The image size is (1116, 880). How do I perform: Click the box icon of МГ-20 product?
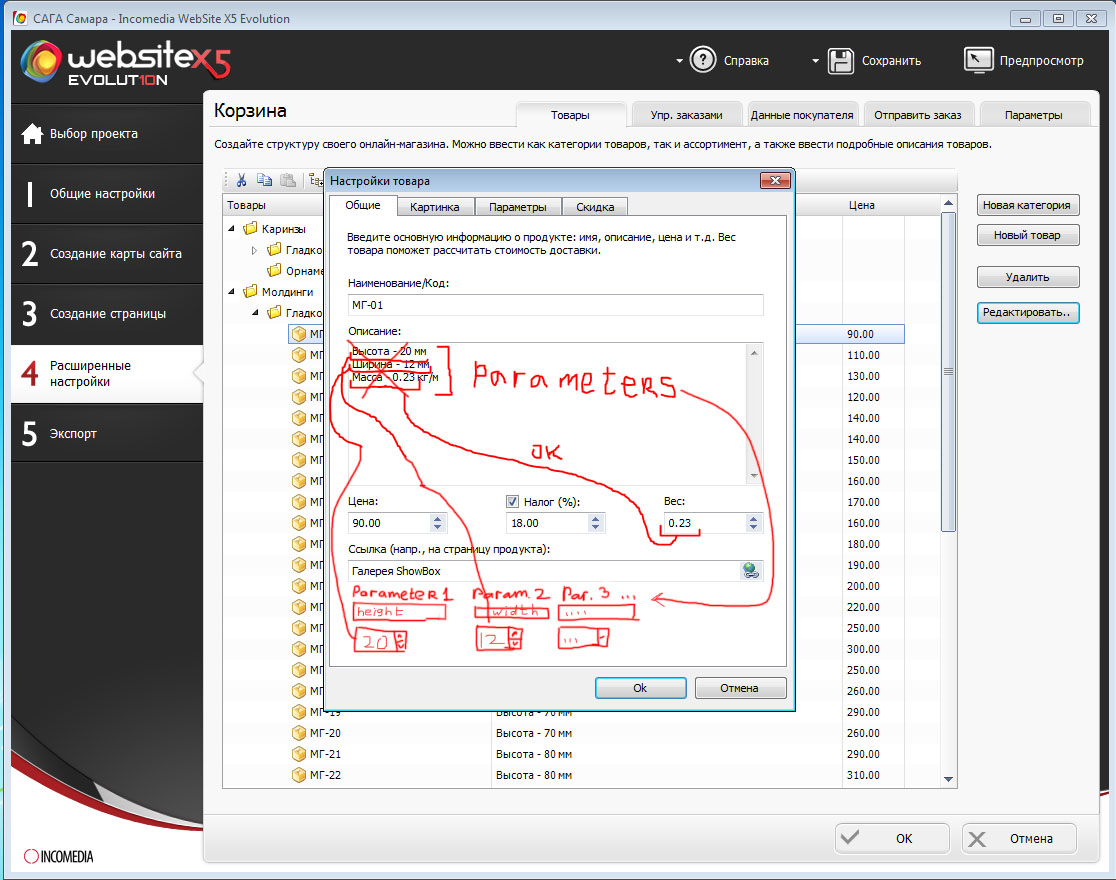(299, 733)
